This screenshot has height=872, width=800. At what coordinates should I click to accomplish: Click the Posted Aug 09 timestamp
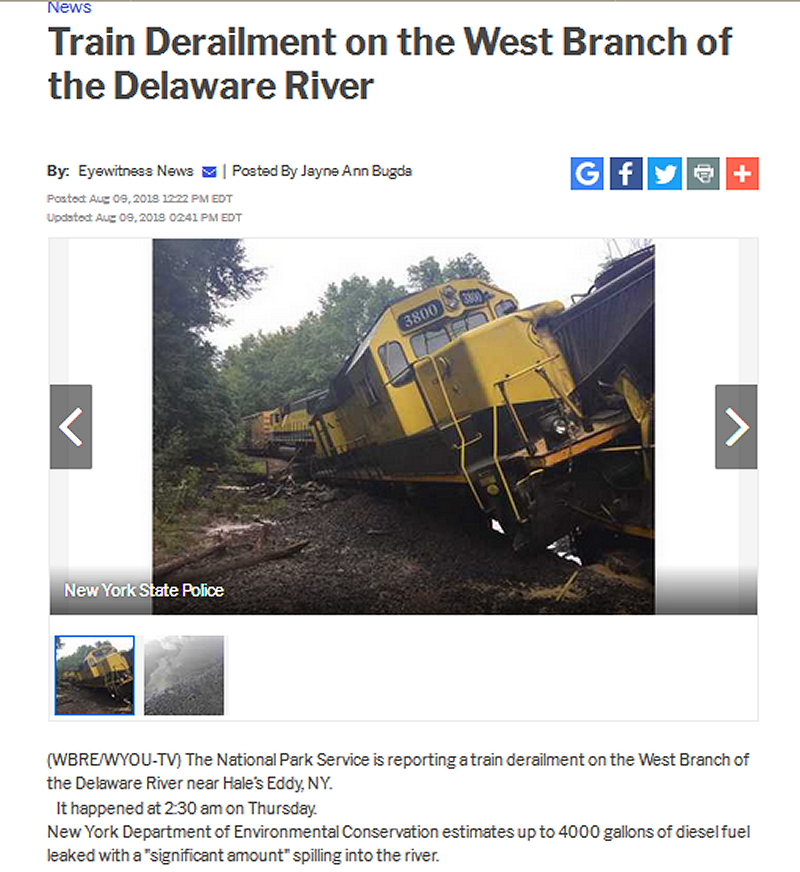(140, 199)
